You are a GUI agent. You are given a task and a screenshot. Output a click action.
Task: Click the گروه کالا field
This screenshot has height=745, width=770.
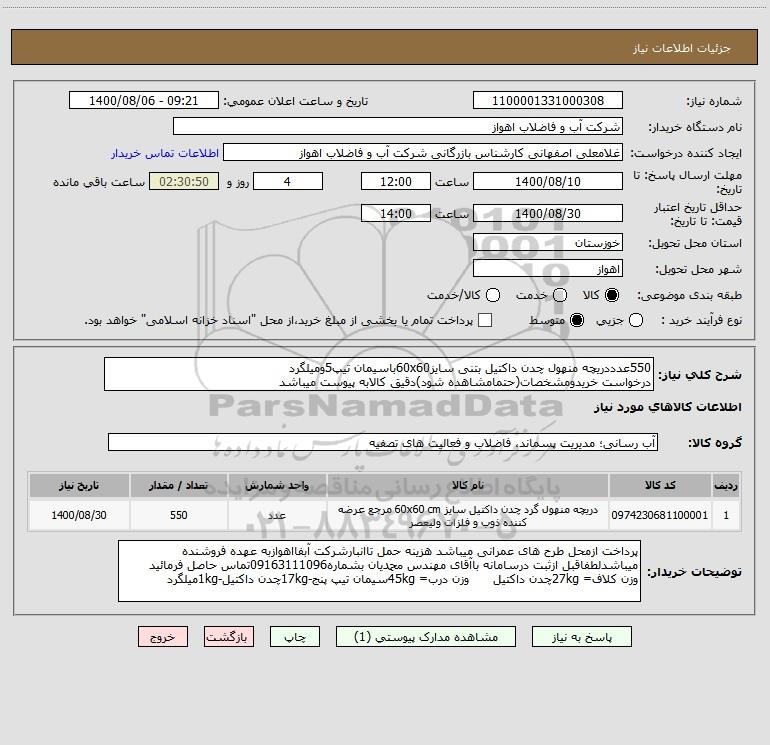pos(383,442)
